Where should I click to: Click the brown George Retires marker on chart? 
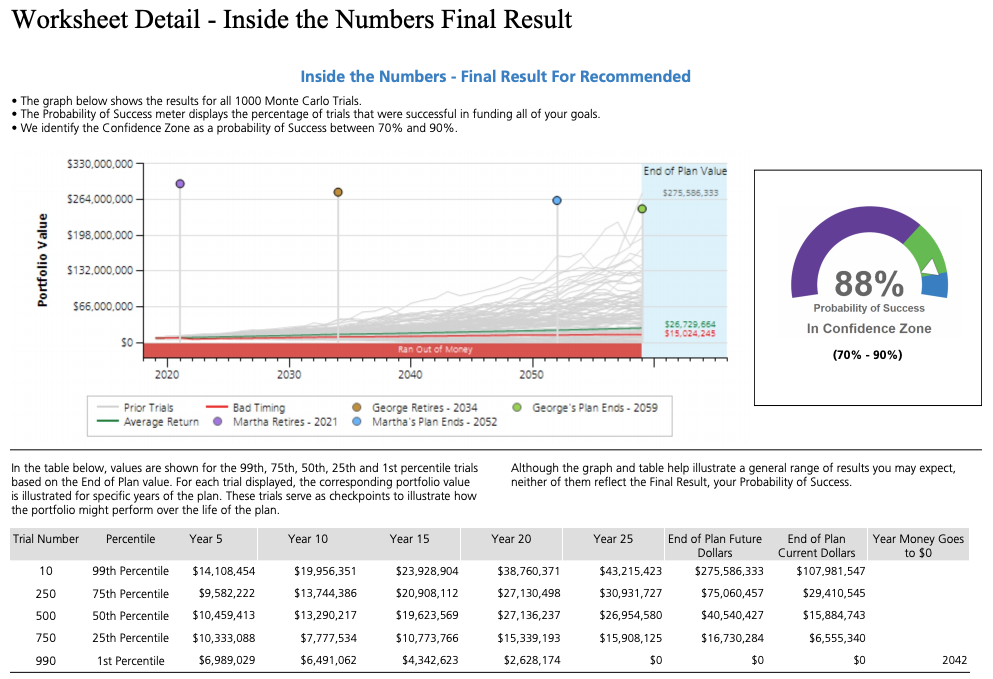coord(338,192)
